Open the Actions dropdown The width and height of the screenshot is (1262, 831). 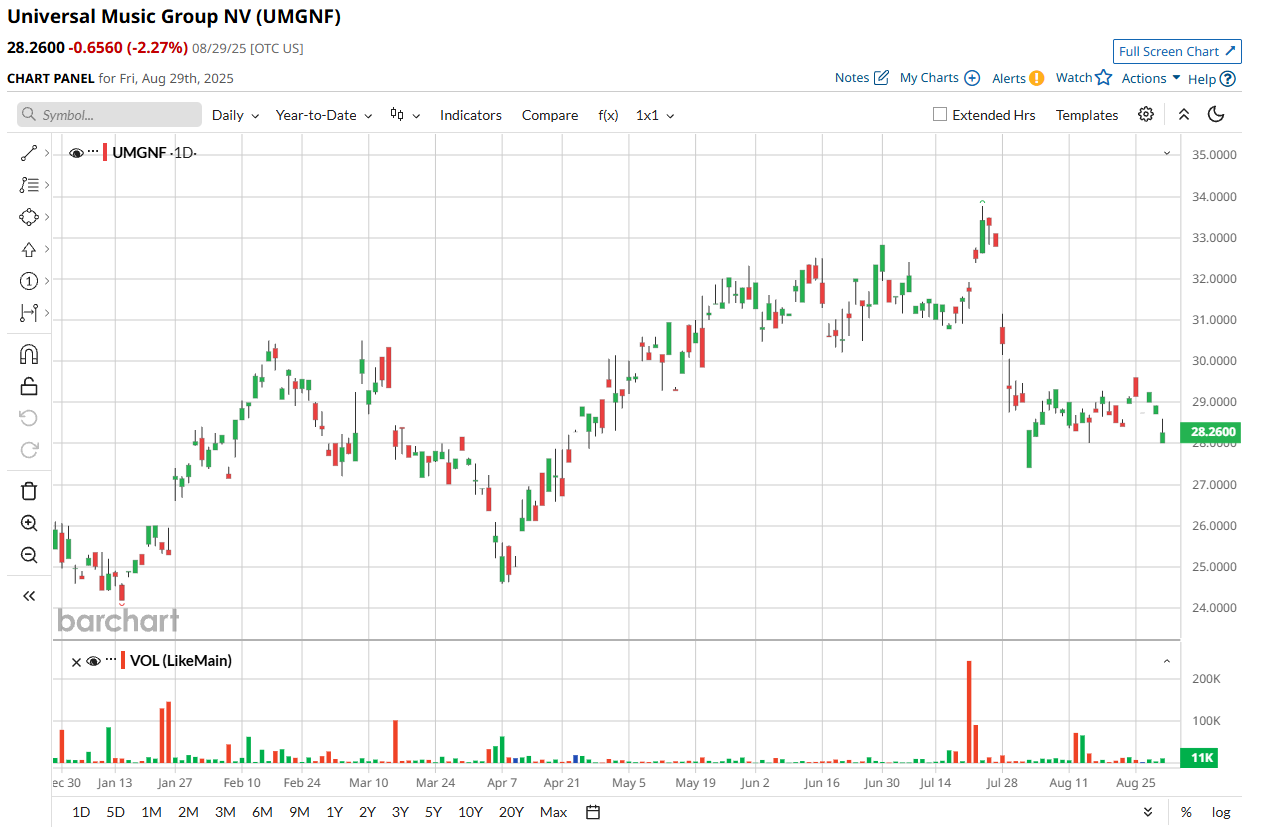(1151, 78)
